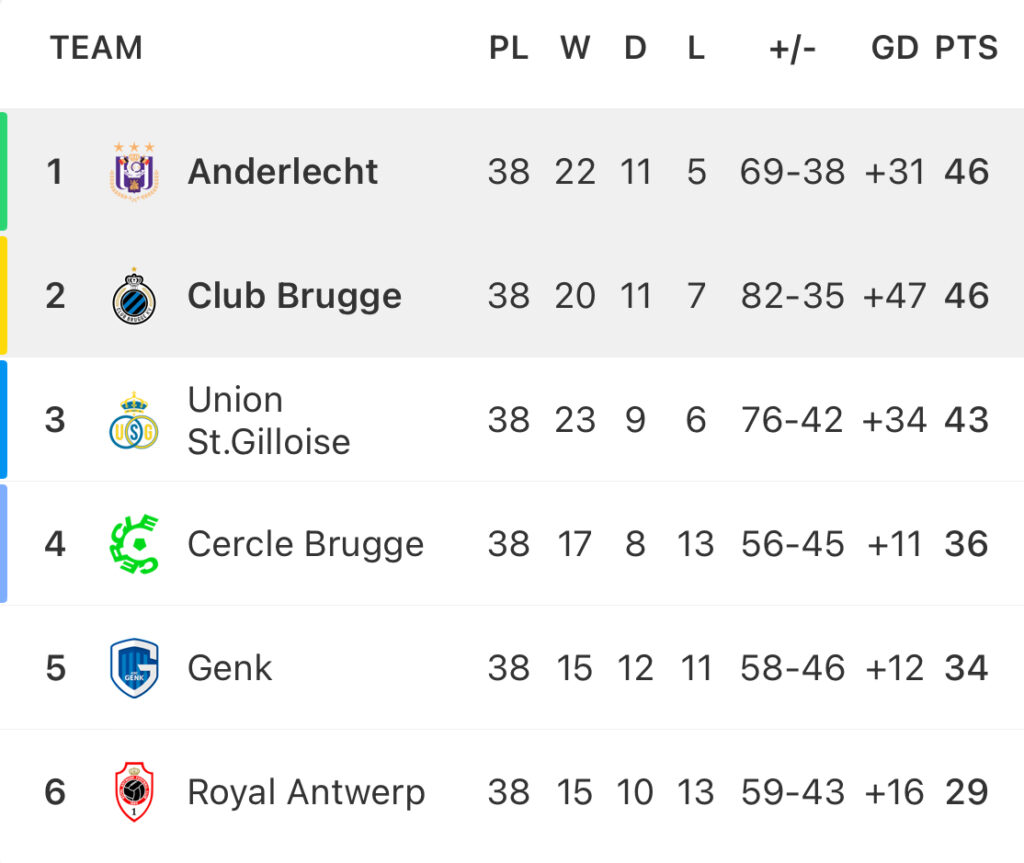Select the blue Genk shield logo
The width and height of the screenshot is (1024, 863).
pyautogui.click(x=134, y=668)
